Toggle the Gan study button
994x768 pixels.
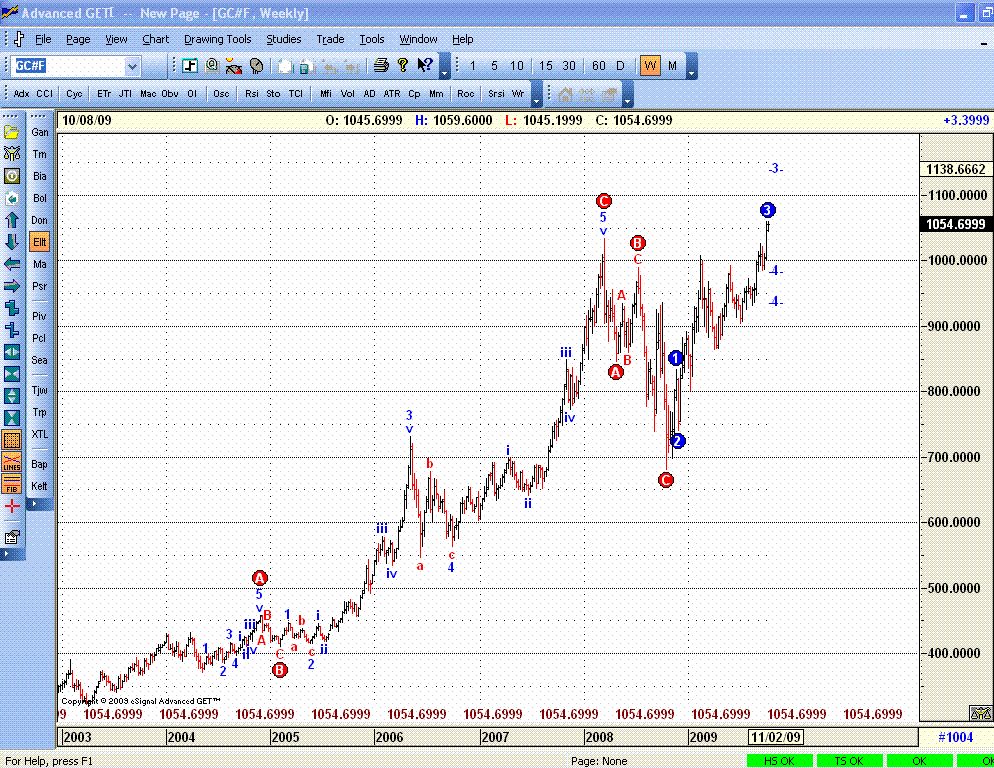pos(39,132)
